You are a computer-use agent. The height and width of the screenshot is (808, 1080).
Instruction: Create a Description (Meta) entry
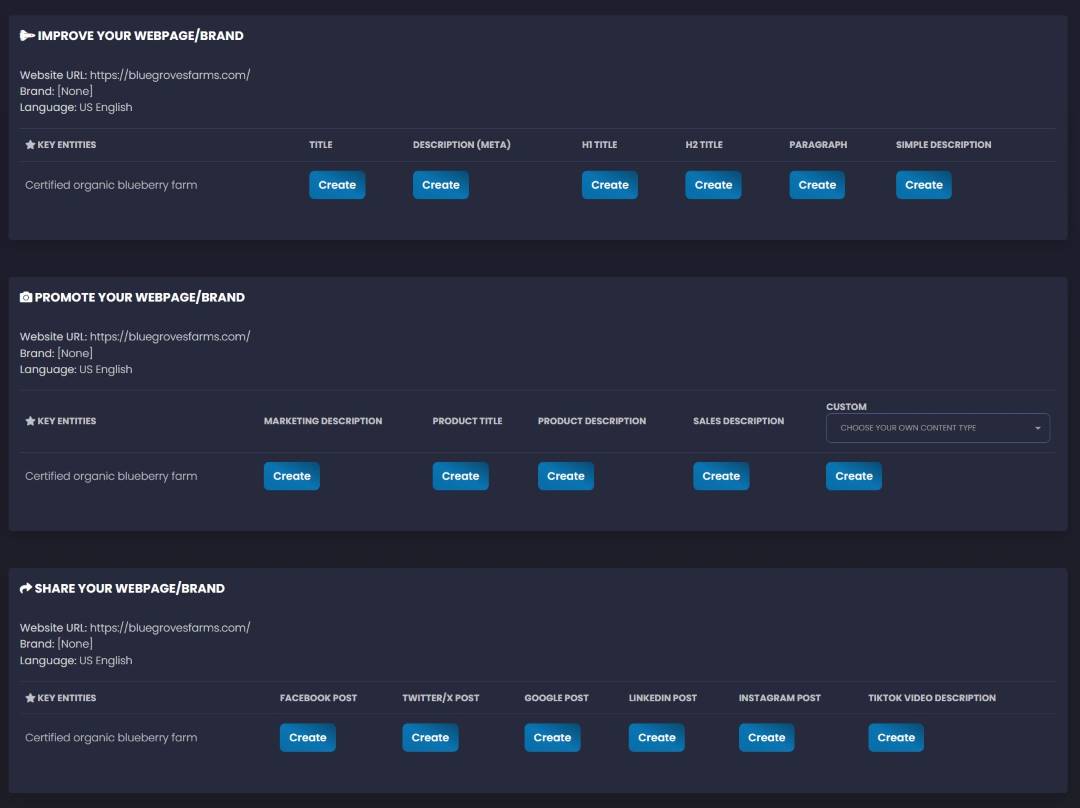[440, 185]
